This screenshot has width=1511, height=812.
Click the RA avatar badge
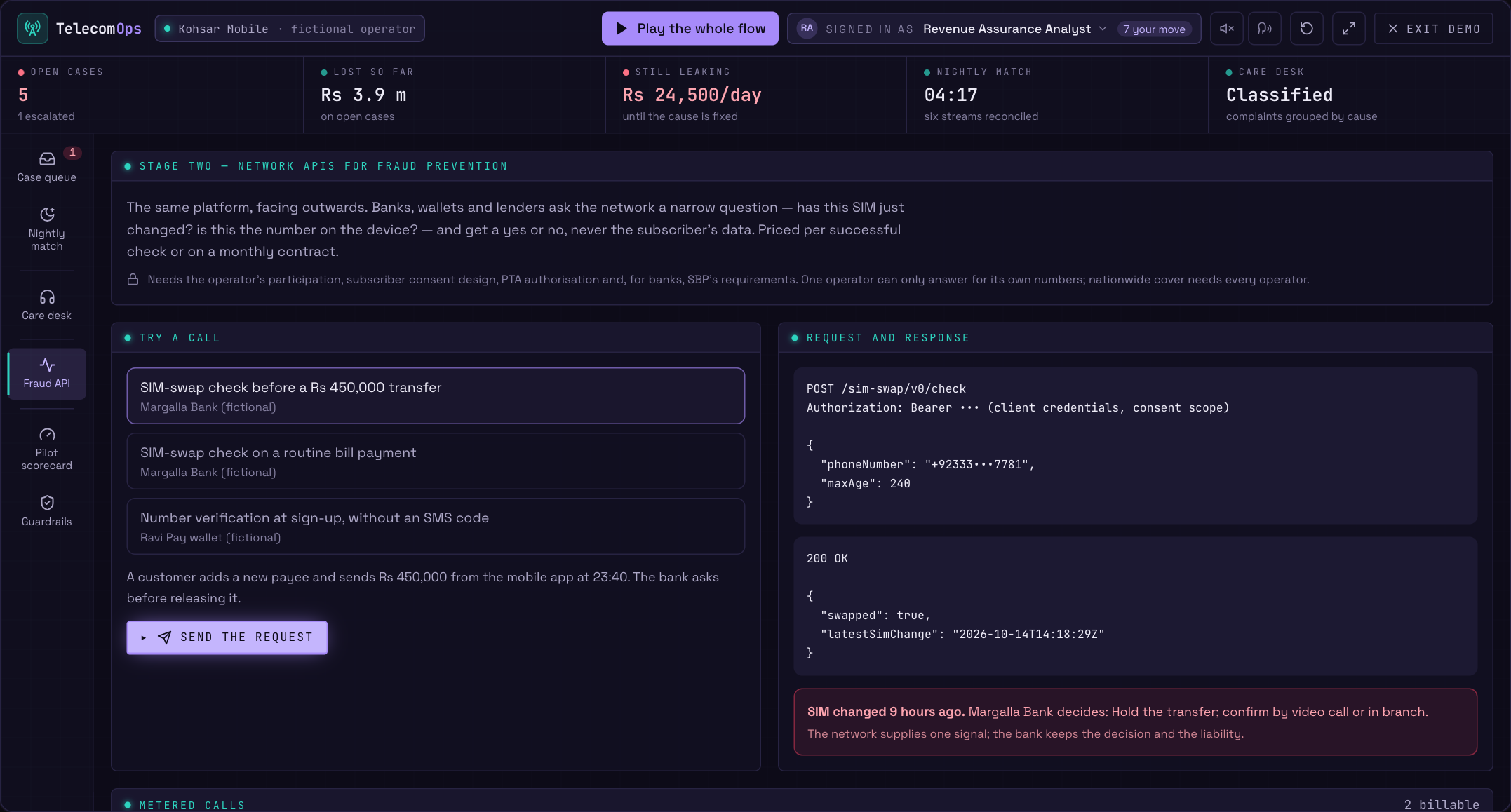click(x=807, y=29)
